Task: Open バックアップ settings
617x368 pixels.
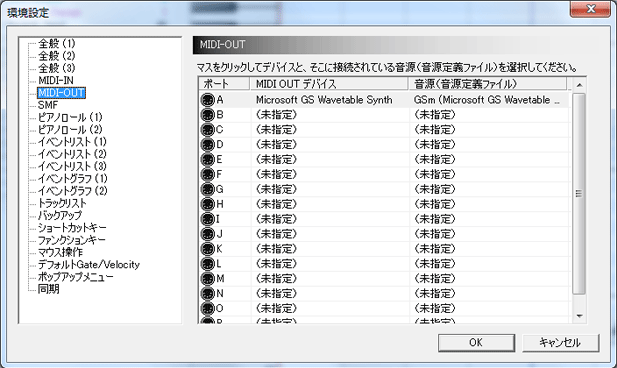Action: click(60, 215)
